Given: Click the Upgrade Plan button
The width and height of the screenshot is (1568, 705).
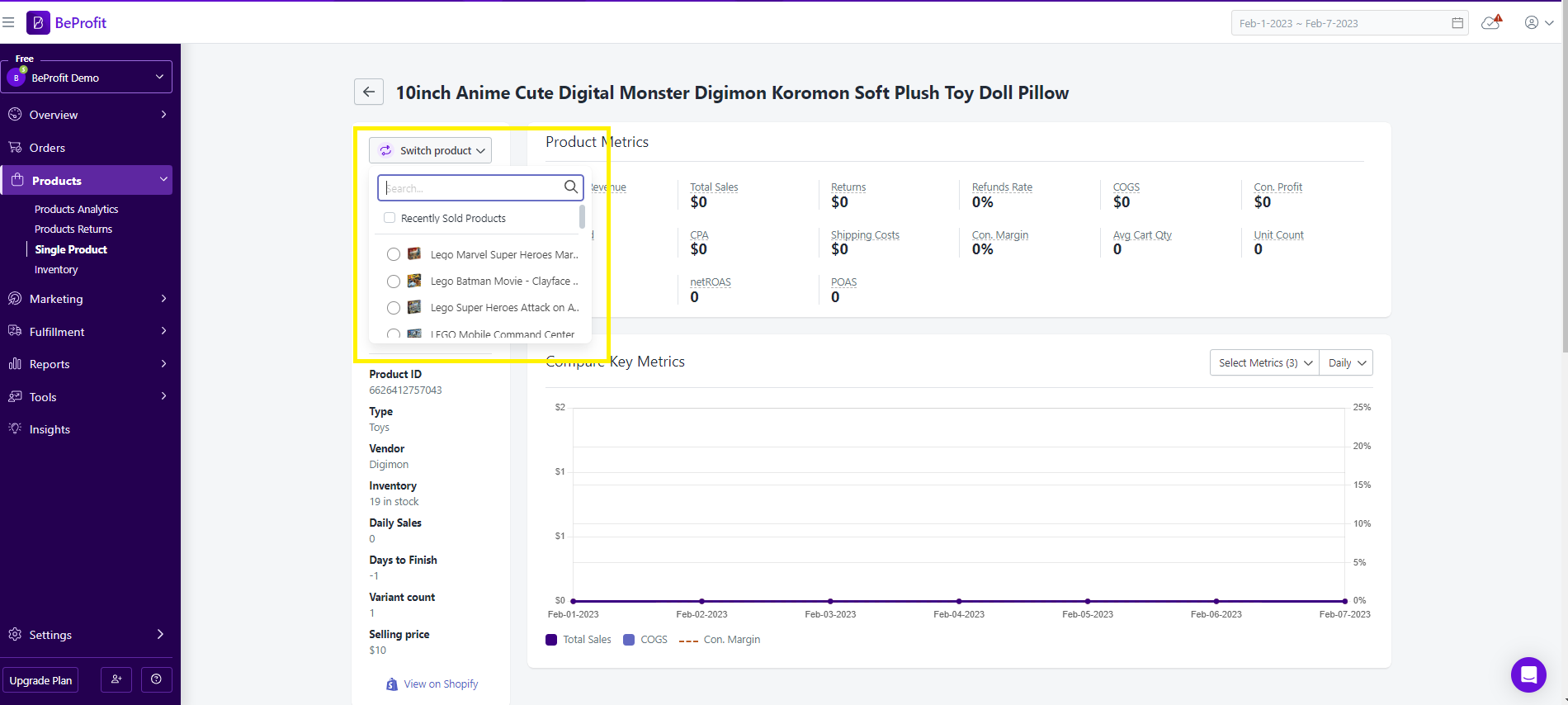Looking at the screenshot, I should tap(40, 680).
